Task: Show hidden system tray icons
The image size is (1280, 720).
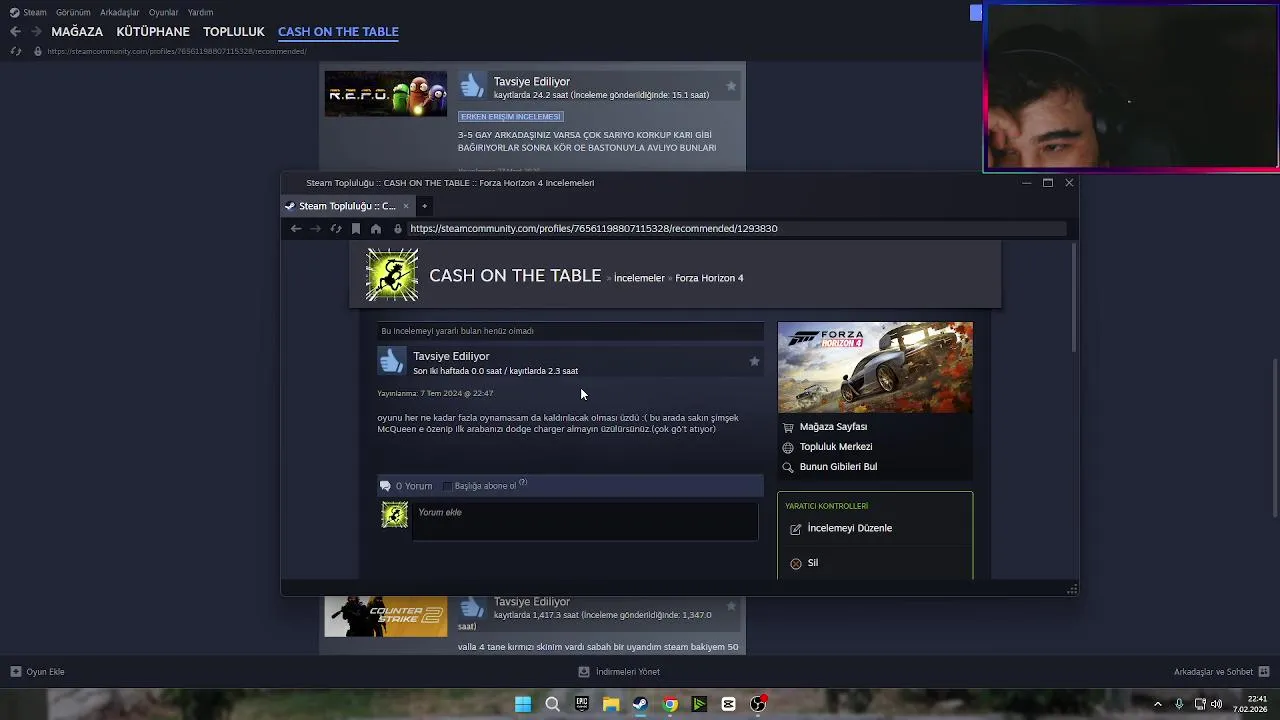Action: pos(1158,704)
